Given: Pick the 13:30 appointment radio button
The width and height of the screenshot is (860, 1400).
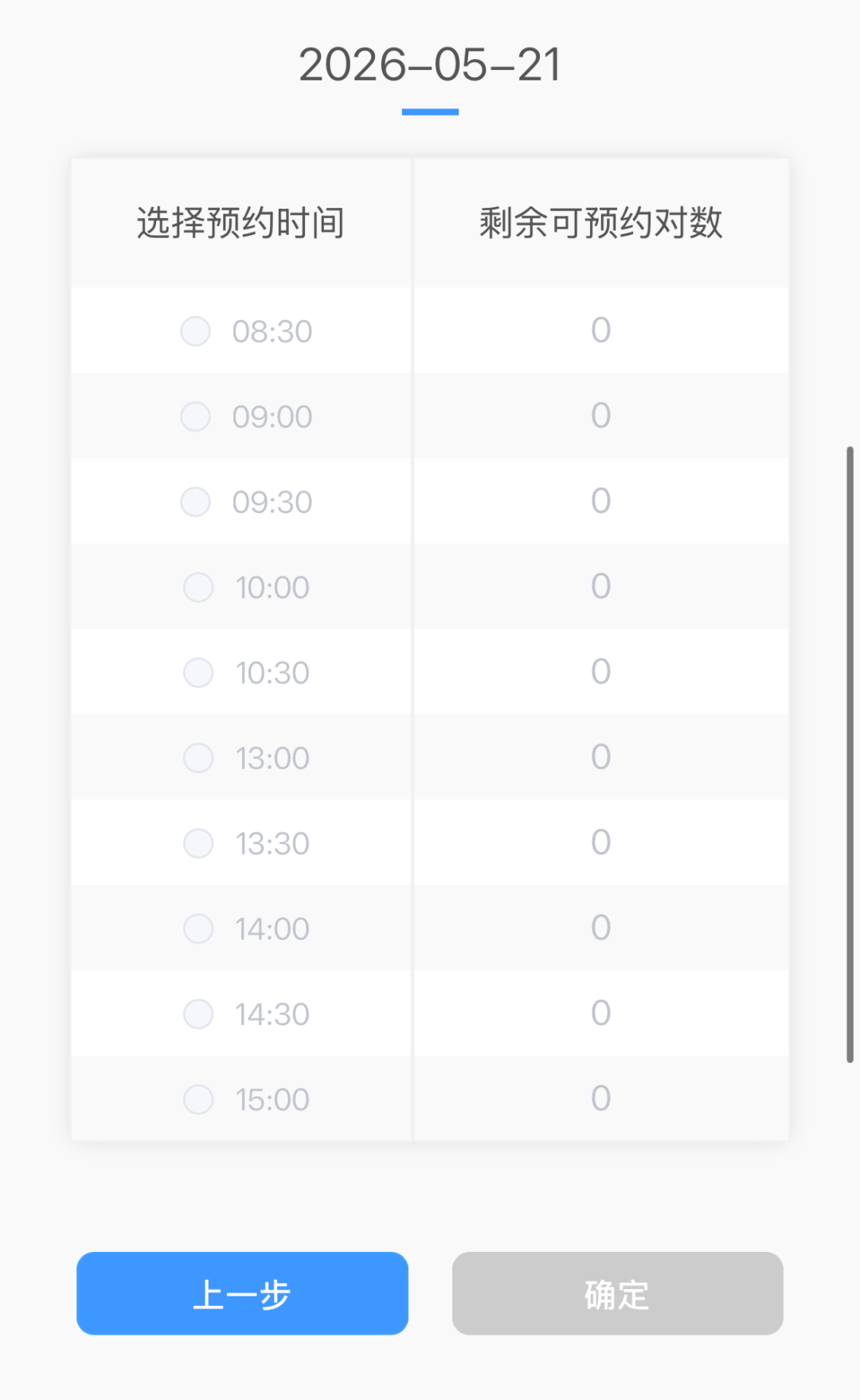Looking at the screenshot, I should [198, 843].
